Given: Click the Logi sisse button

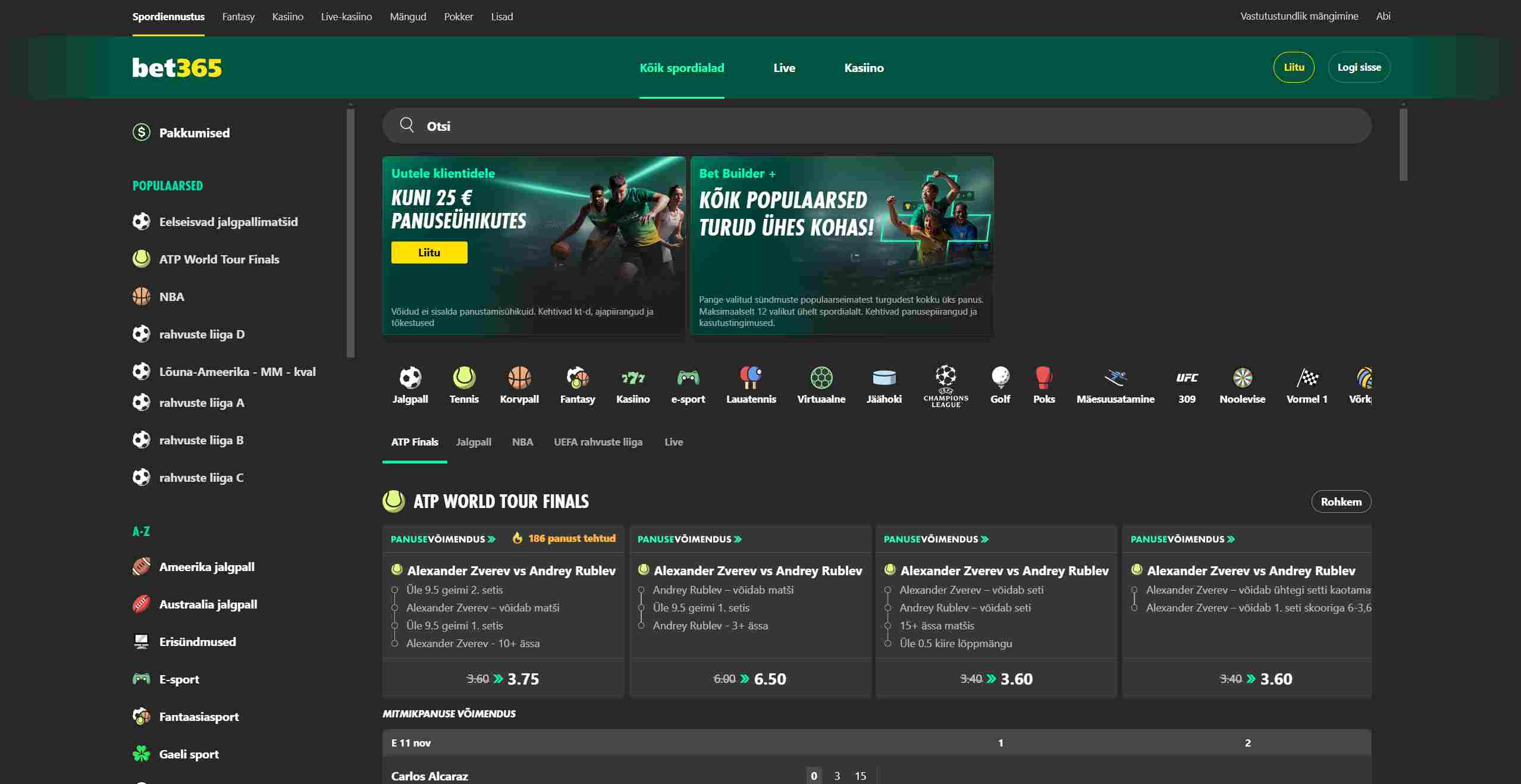Looking at the screenshot, I should click(x=1359, y=67).
